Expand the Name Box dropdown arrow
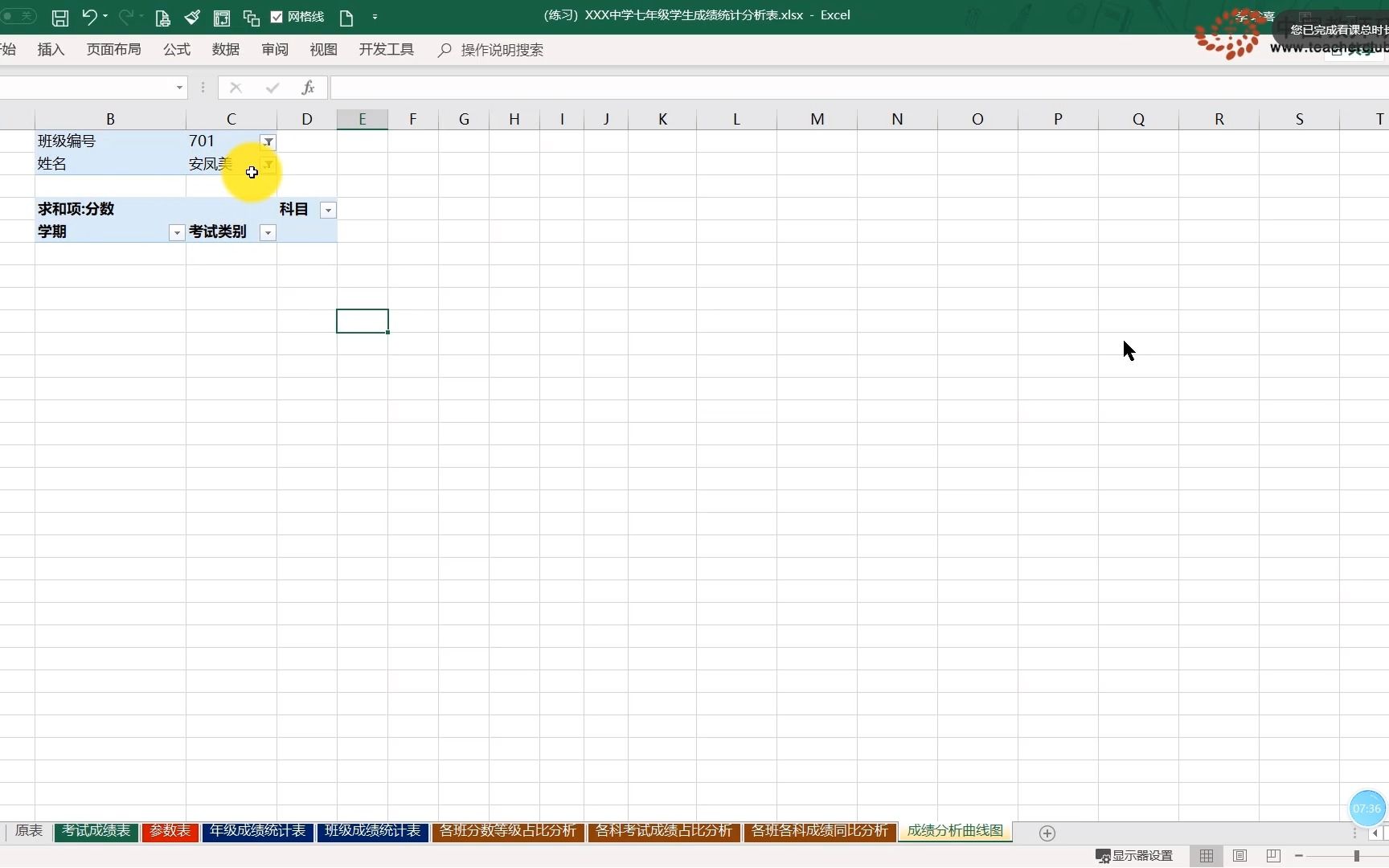 click(179, 88)
